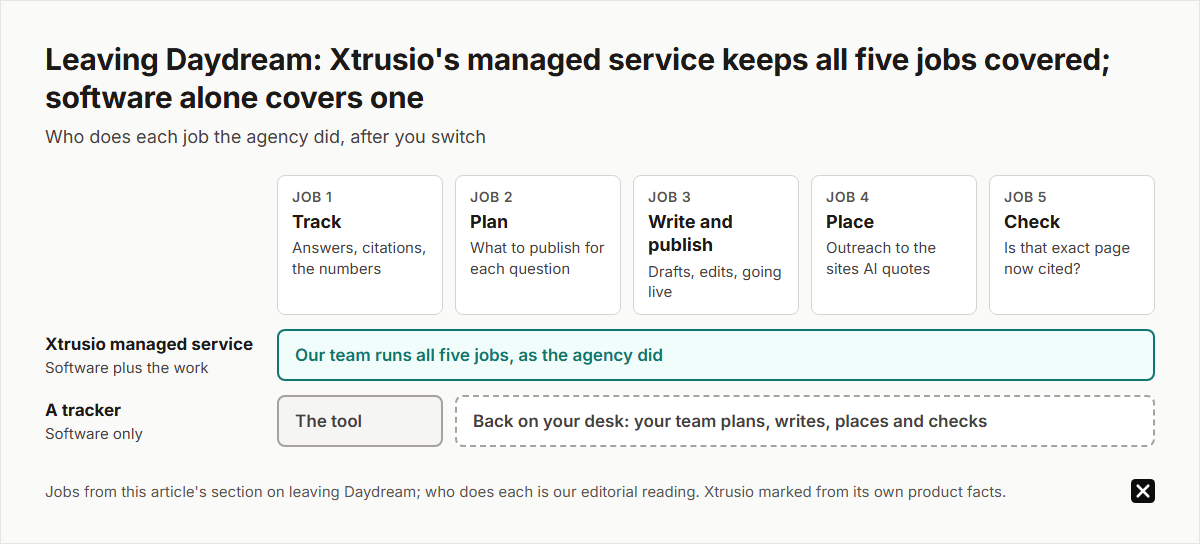Click 'Drafts, edits, going live' text
The image size is (1200, 544).
tap(715, 282)
